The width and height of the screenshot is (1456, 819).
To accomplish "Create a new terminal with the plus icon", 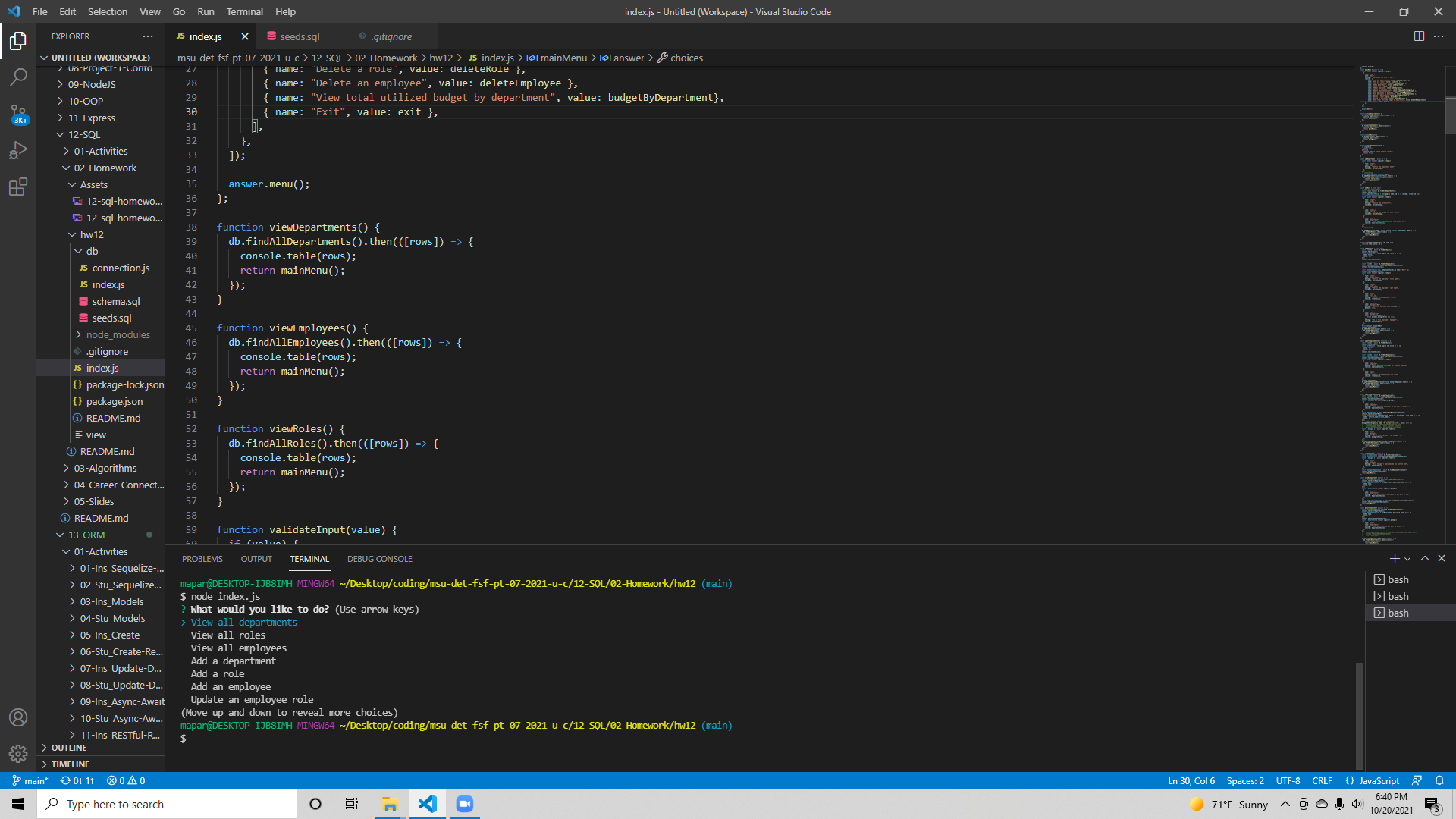I will coord(1393,558).
